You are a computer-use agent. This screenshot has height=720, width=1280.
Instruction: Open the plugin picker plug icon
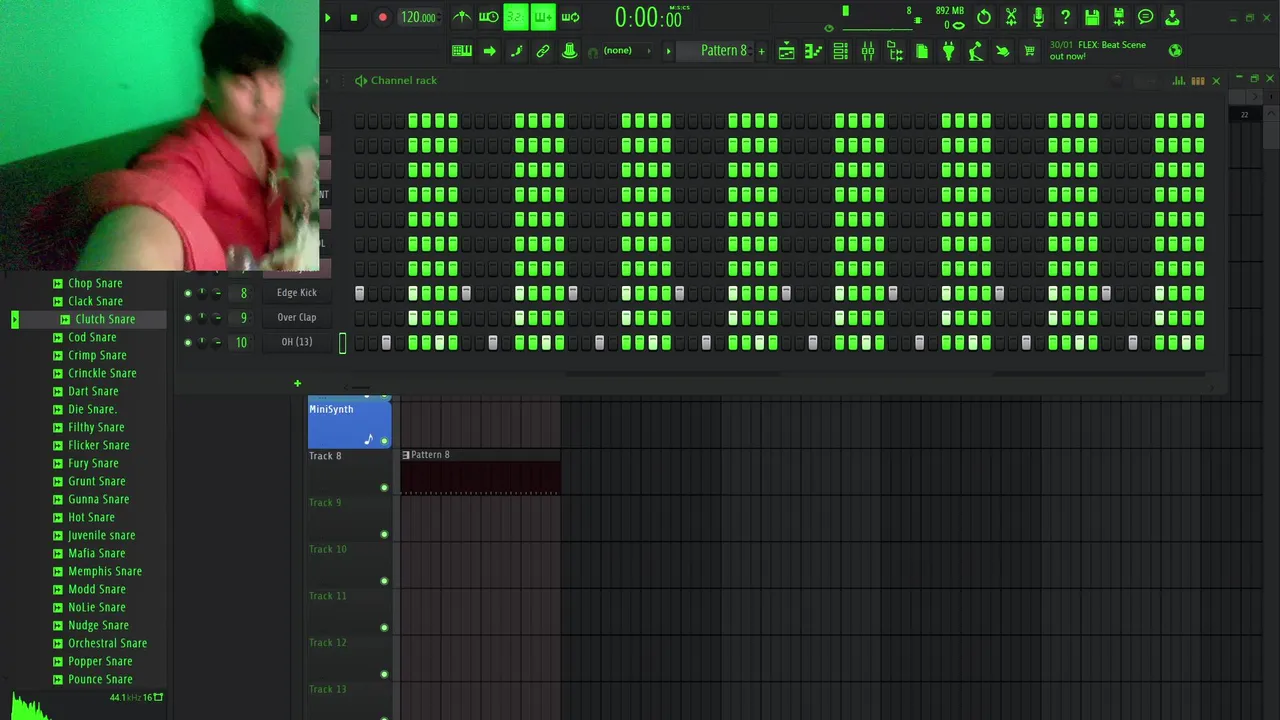(x=949, y=51)
